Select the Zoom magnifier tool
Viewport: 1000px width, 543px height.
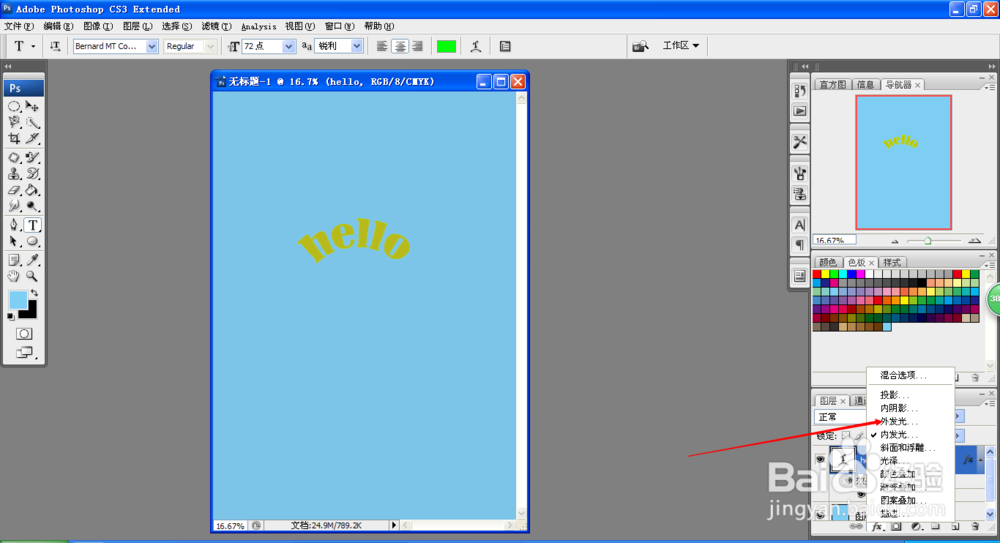(33, 276)
